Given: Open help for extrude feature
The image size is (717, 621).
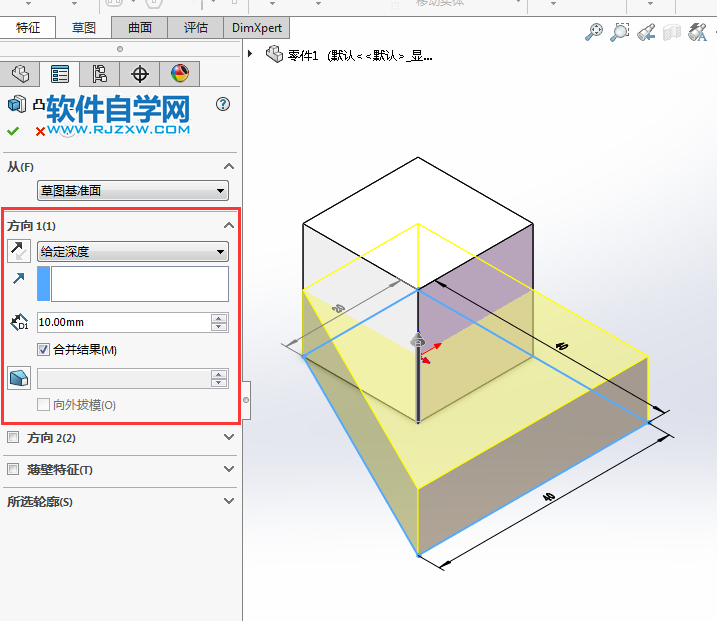Looking at the screenshot, I should [x=223, y=105].
